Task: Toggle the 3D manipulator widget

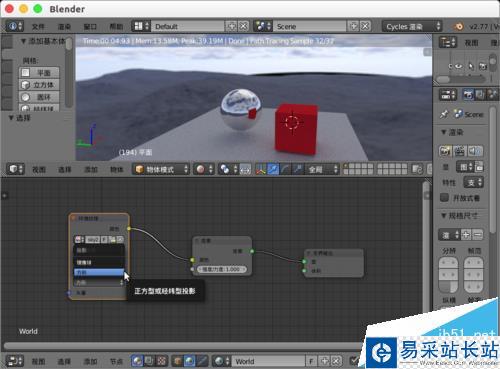Action: [x=261, y=169]
